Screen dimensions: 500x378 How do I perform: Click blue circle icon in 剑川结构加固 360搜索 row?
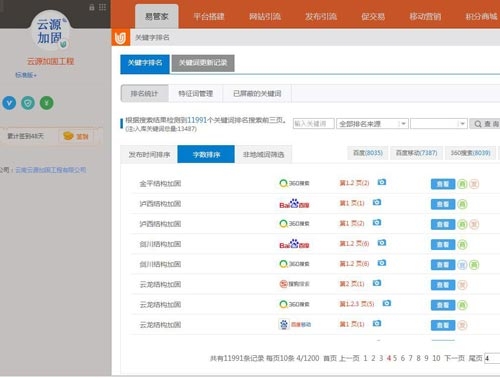462,265
